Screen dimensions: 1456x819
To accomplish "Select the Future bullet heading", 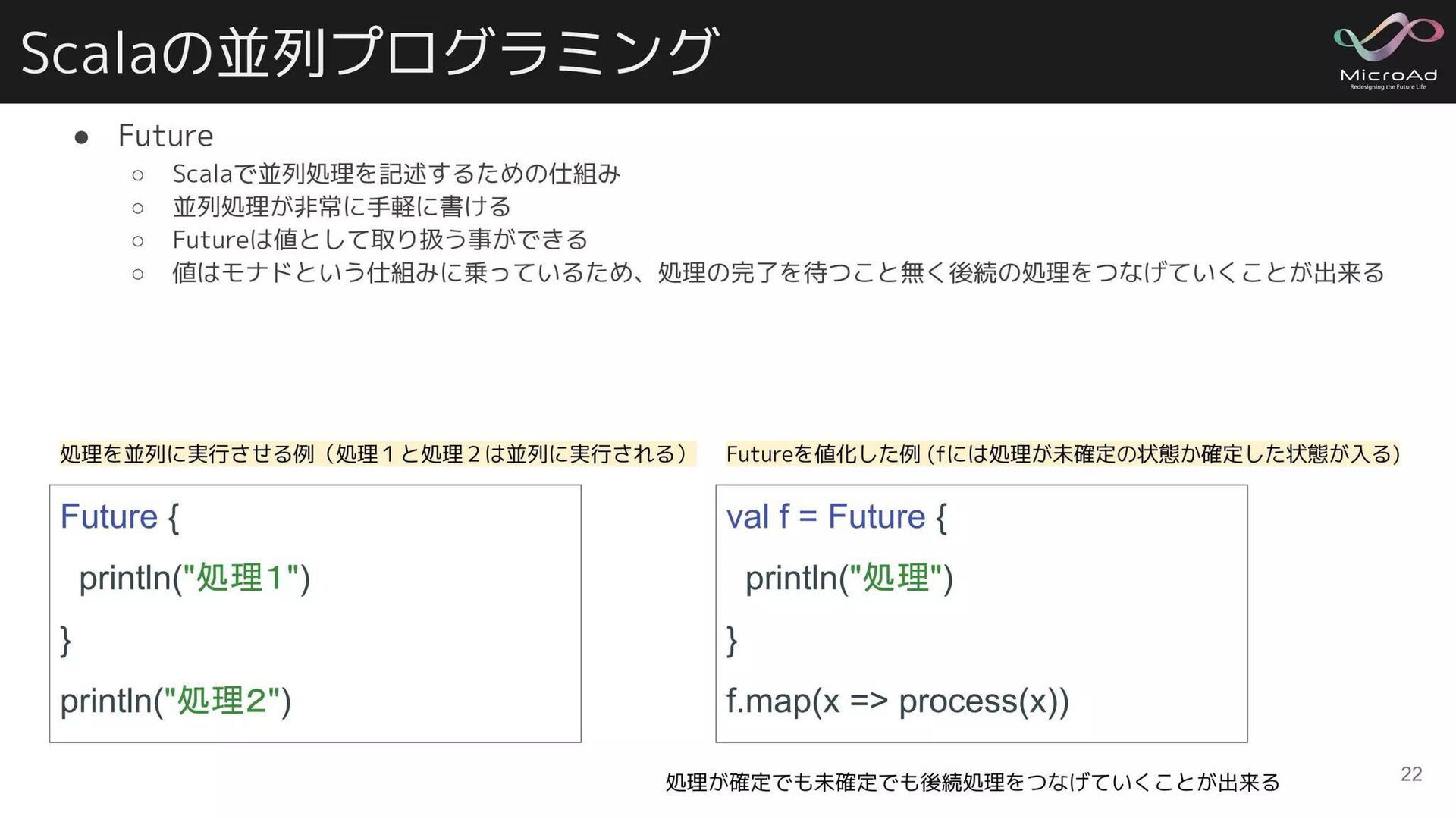I will (166, 136).
